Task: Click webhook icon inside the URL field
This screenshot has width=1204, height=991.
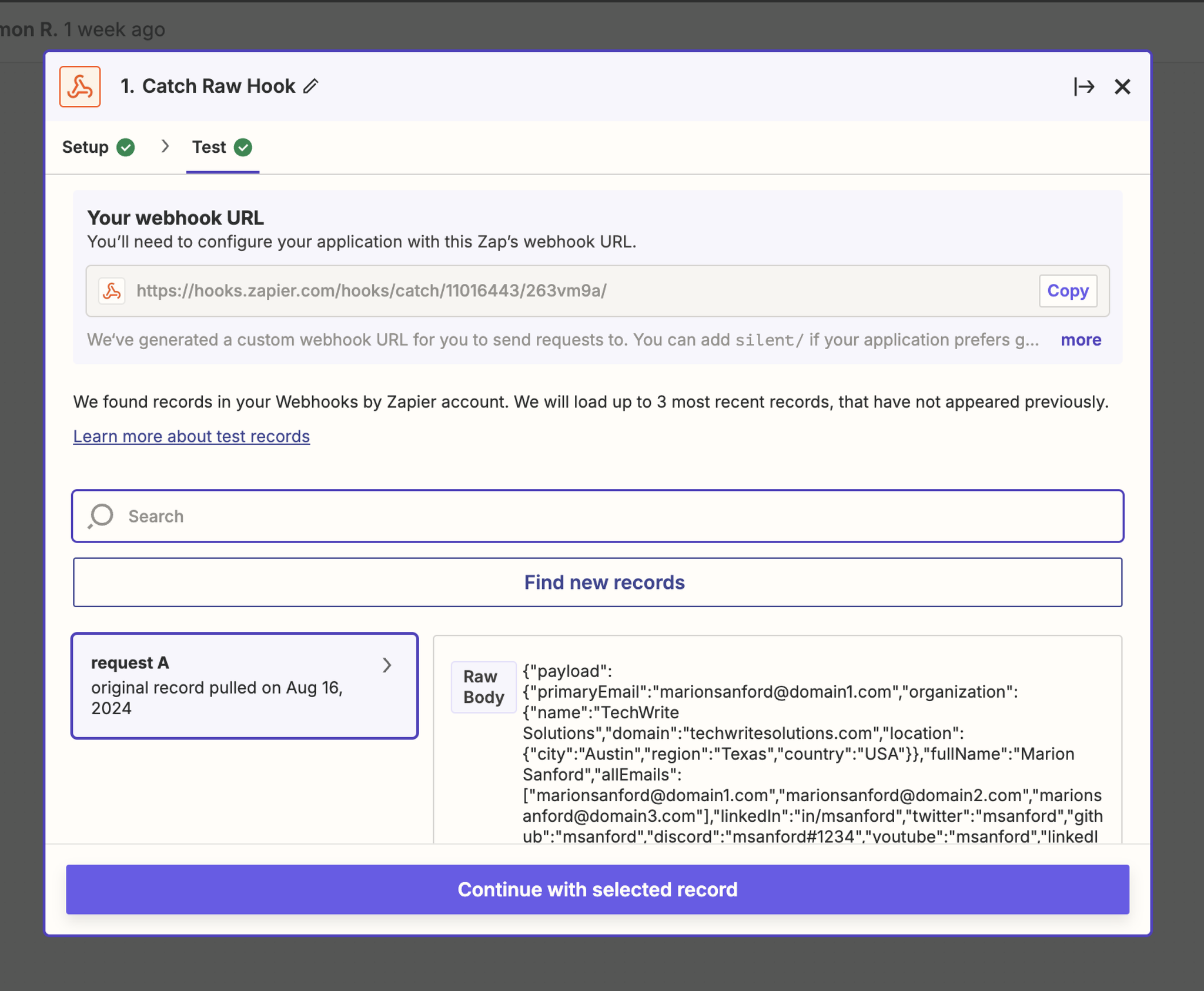Action: point(112,291)
